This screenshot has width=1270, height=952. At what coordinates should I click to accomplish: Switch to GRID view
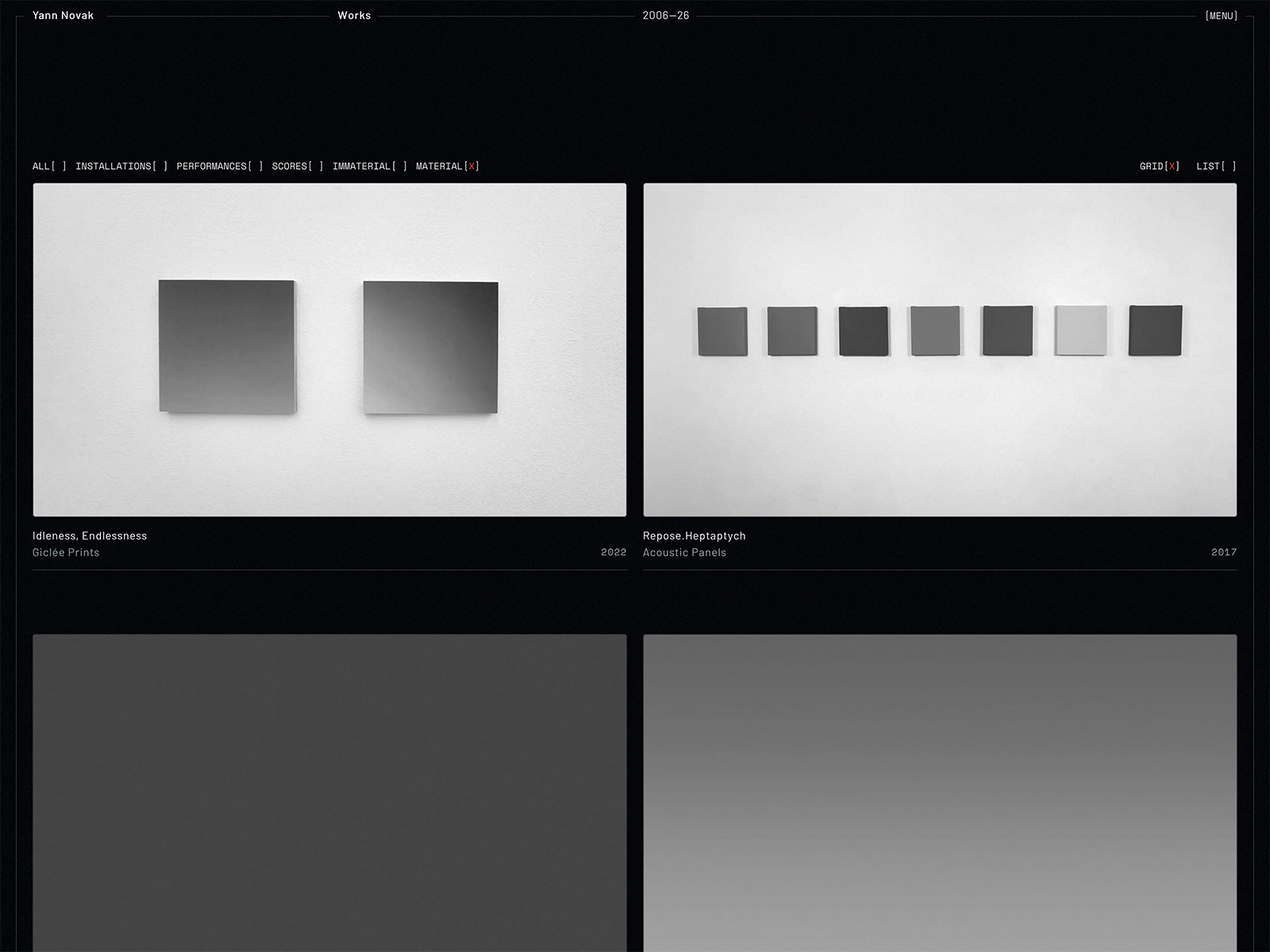click(1160, 167)
